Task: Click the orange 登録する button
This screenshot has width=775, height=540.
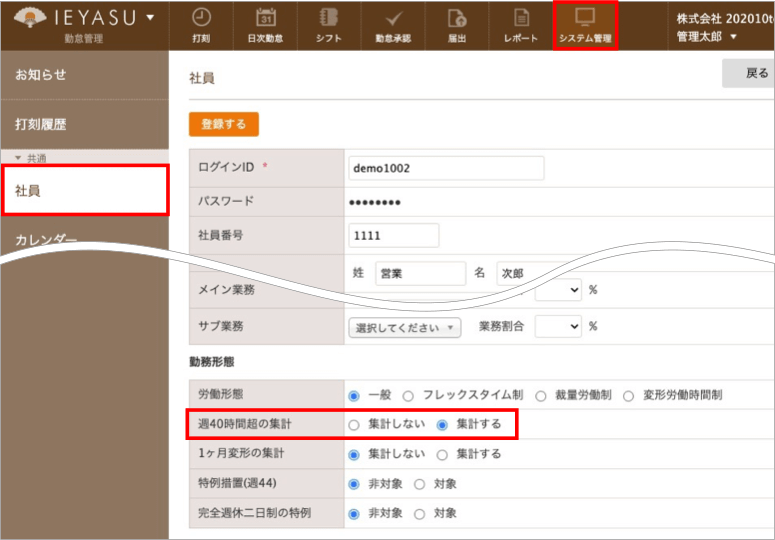Action: (x=223, y=124)
